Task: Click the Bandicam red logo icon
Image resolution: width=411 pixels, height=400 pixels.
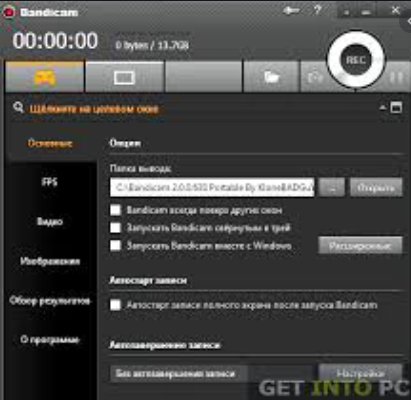Action: (9, 12)
